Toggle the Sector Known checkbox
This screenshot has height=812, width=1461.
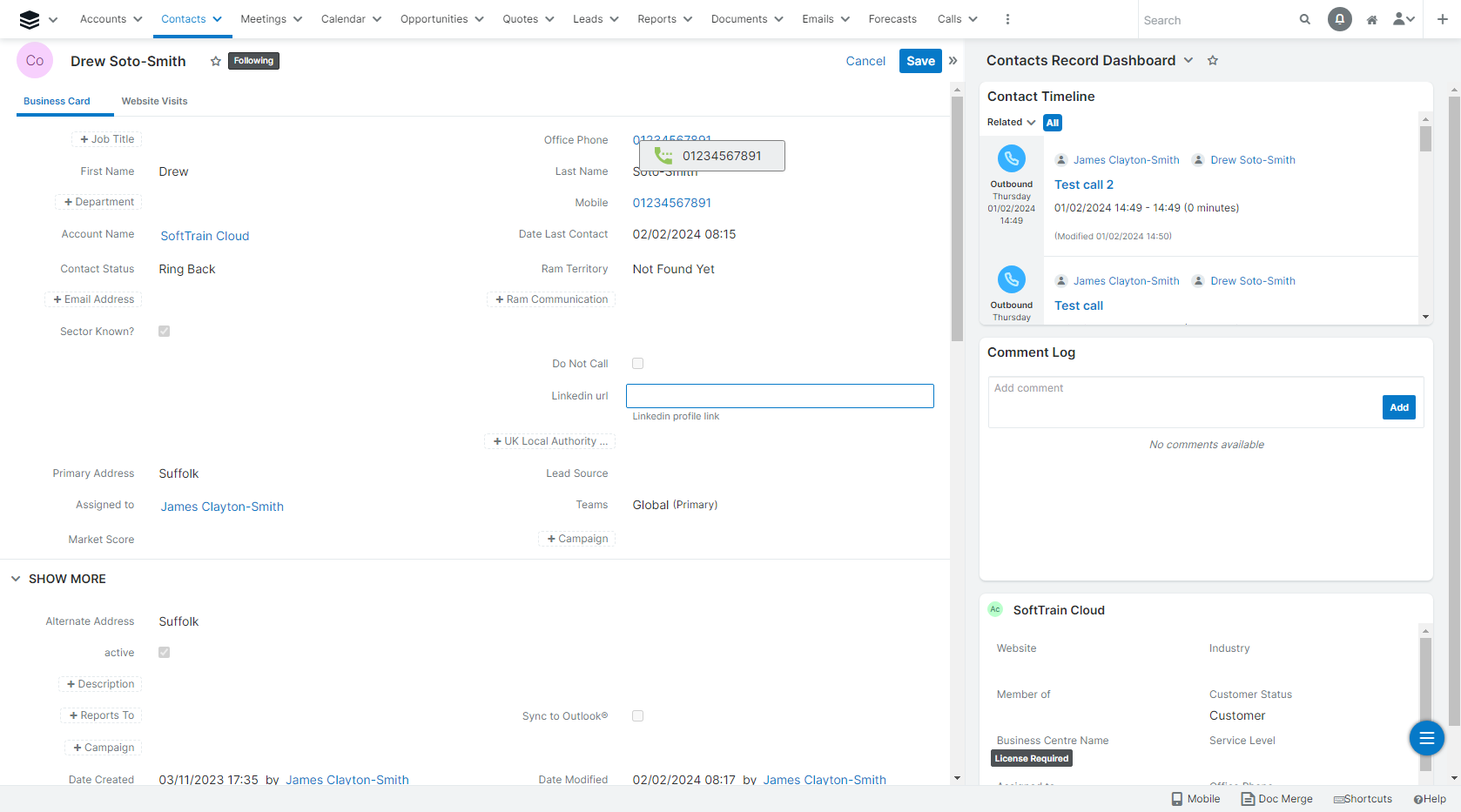pyautogui.click(x=164, y=332)
